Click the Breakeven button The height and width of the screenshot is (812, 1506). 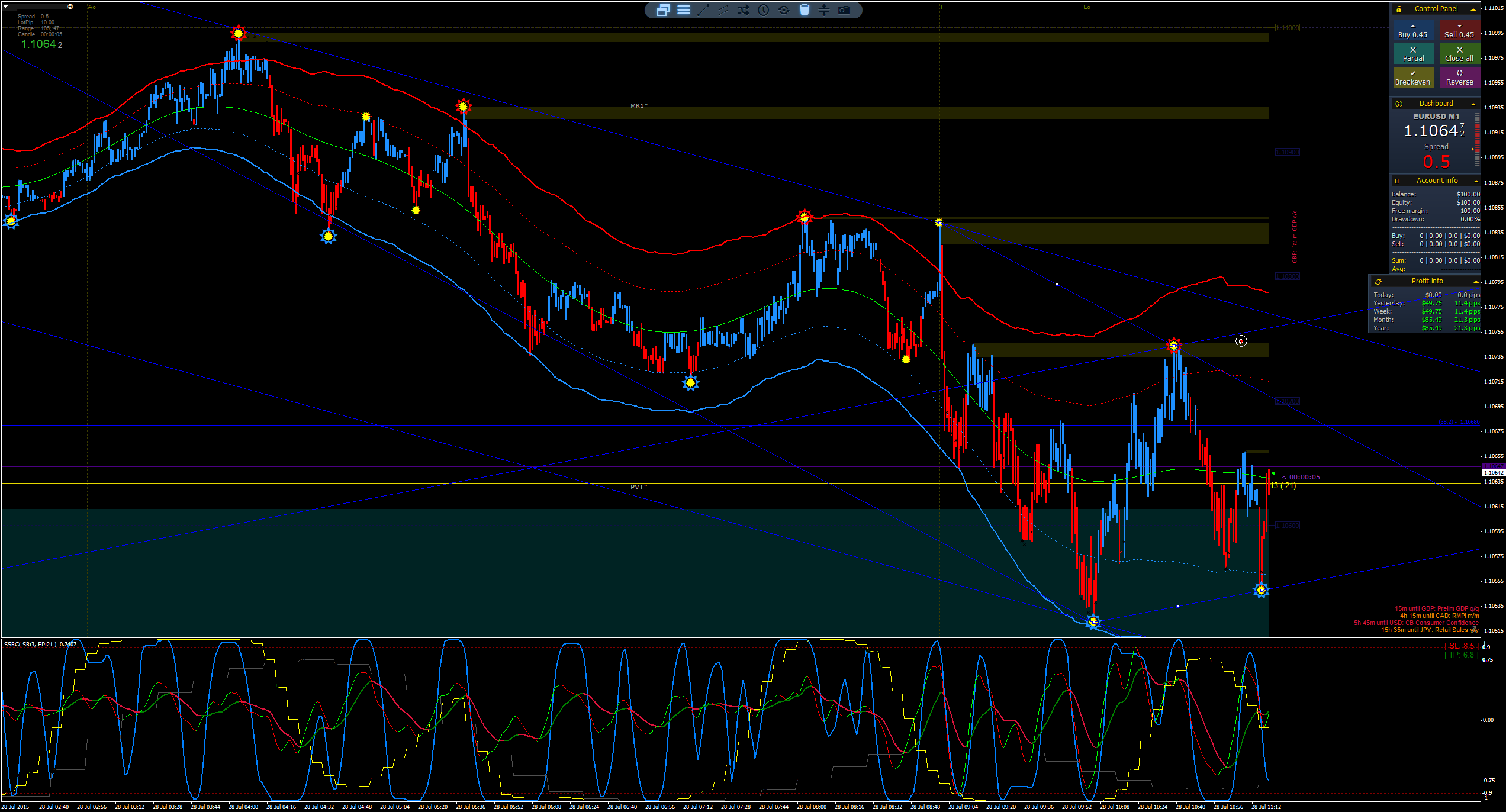[1413, 78]
